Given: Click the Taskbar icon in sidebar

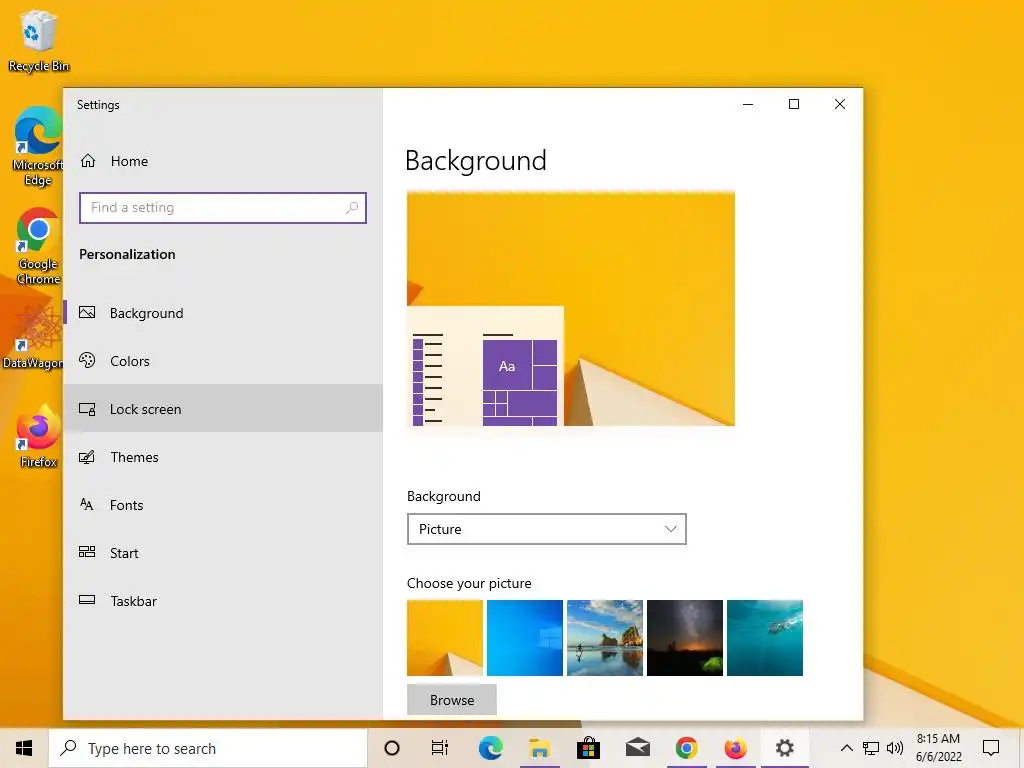Looking at the screenshot, I should (87, 600).
